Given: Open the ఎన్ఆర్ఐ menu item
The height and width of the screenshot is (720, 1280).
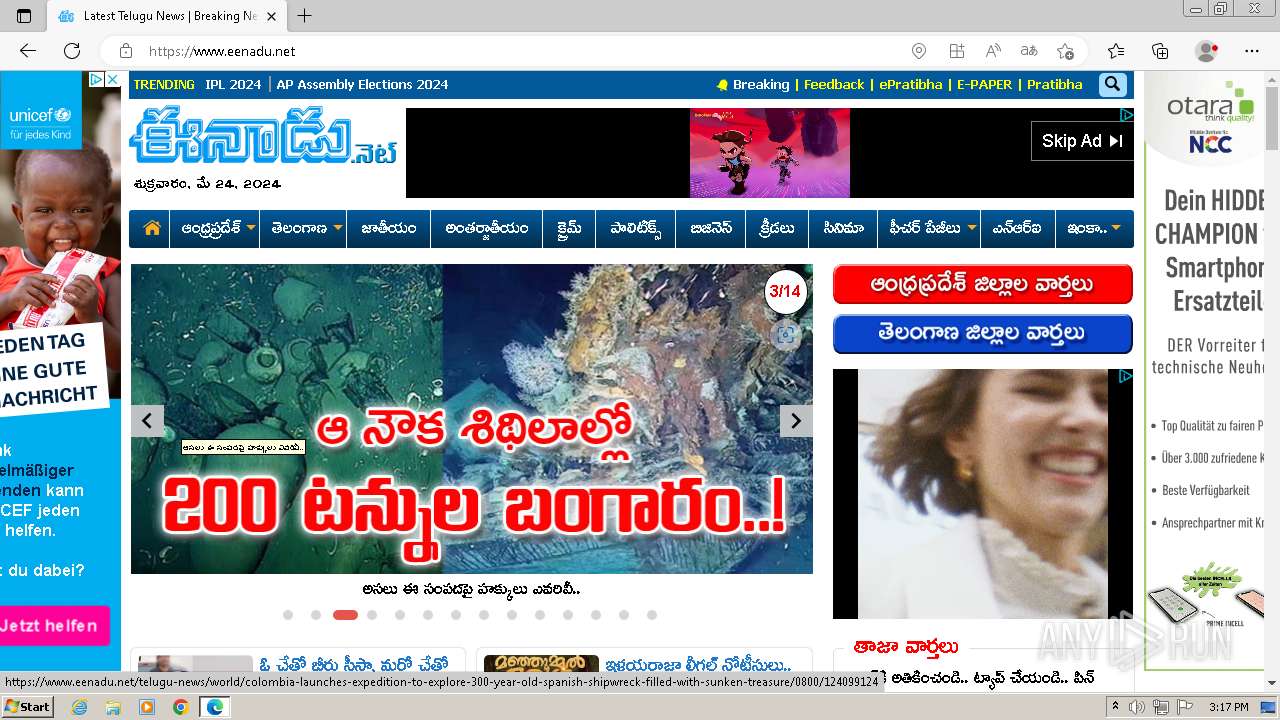Looking at the screenshot, I should (x=1017, y=228).
